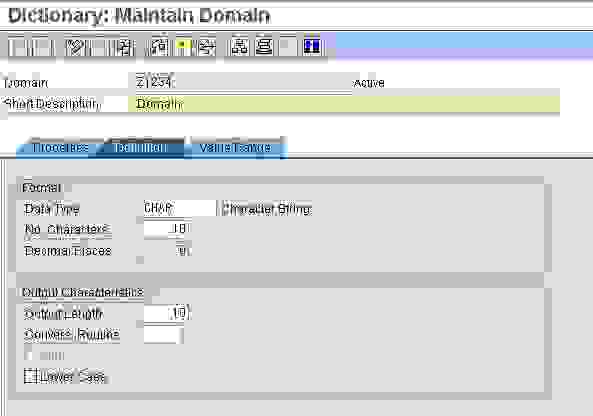Switch to the Properties tab
The height and width of the screenshot is (416, 593).
60,147
